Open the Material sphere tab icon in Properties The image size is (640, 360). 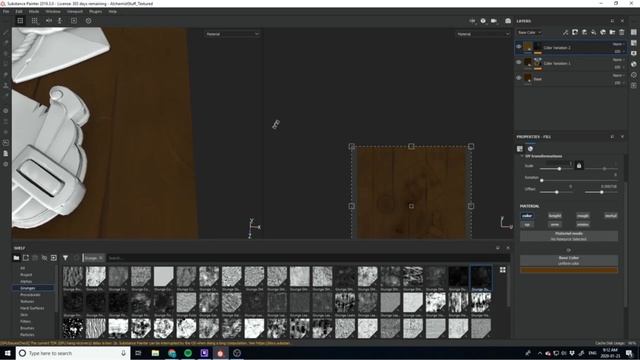(530, 149)
